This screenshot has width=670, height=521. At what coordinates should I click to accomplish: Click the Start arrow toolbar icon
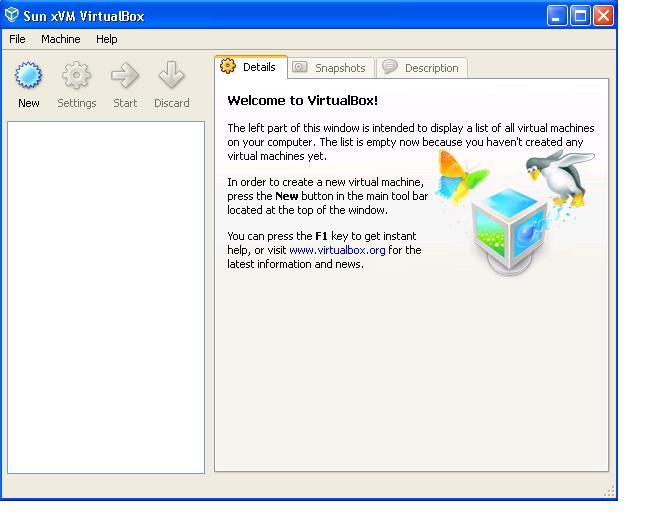pos(125,75)
